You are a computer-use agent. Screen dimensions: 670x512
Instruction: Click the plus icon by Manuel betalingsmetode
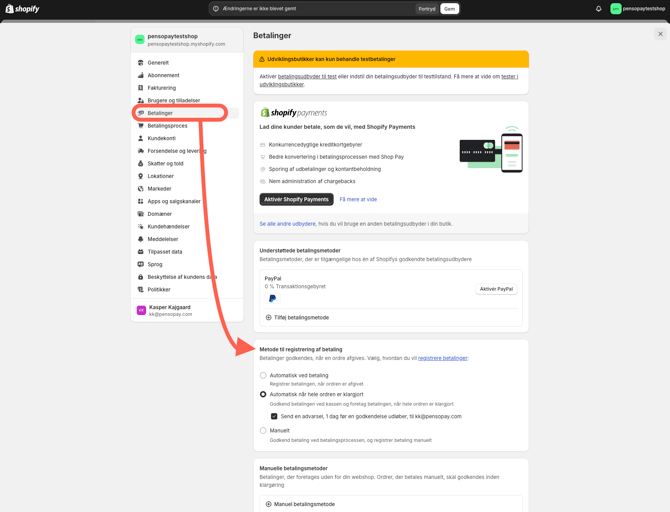268,504
